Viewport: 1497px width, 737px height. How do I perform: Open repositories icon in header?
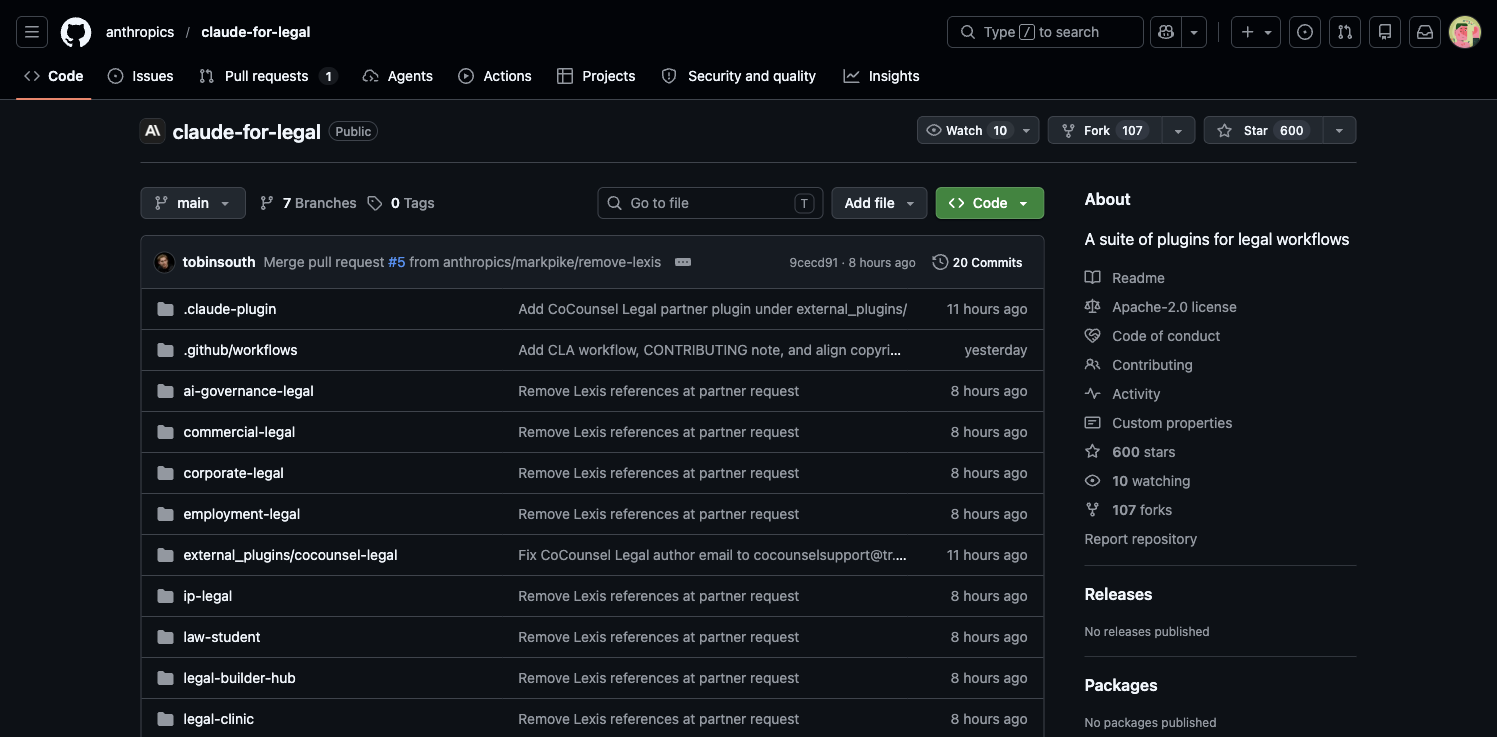[x=1385, y=32]
